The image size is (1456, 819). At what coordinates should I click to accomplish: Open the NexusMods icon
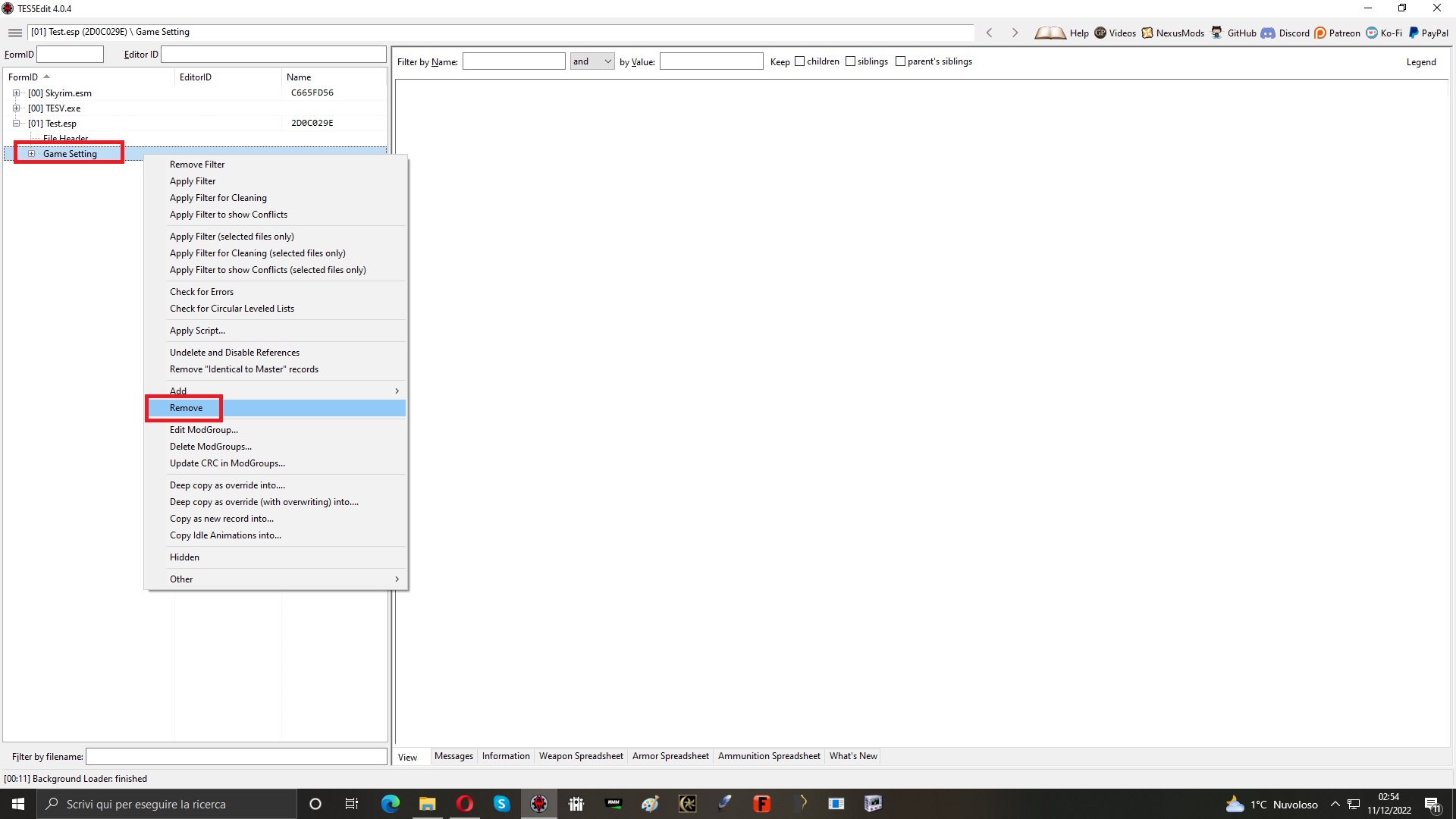click(x=1147, y=33)
